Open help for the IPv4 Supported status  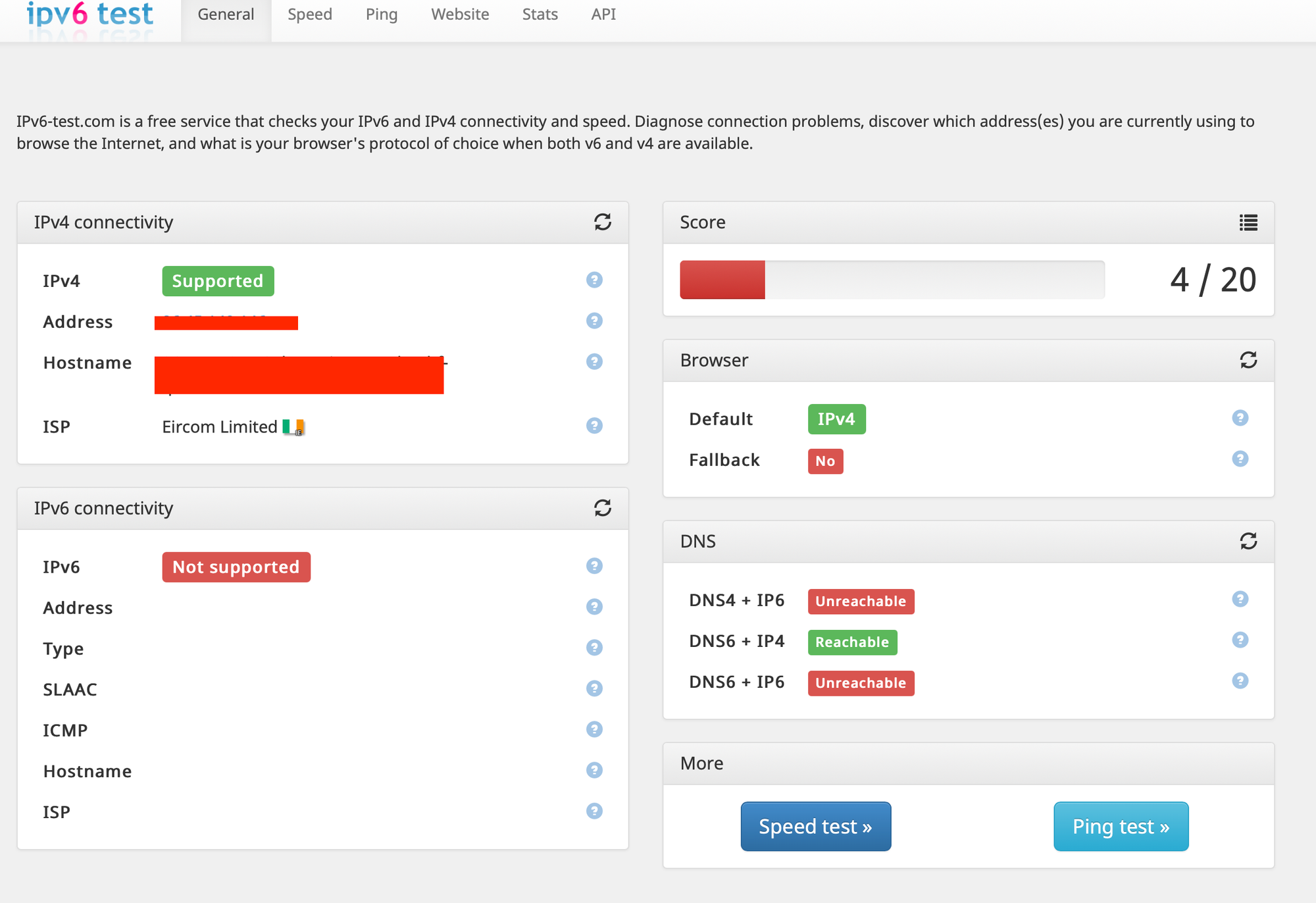(594, 280)
